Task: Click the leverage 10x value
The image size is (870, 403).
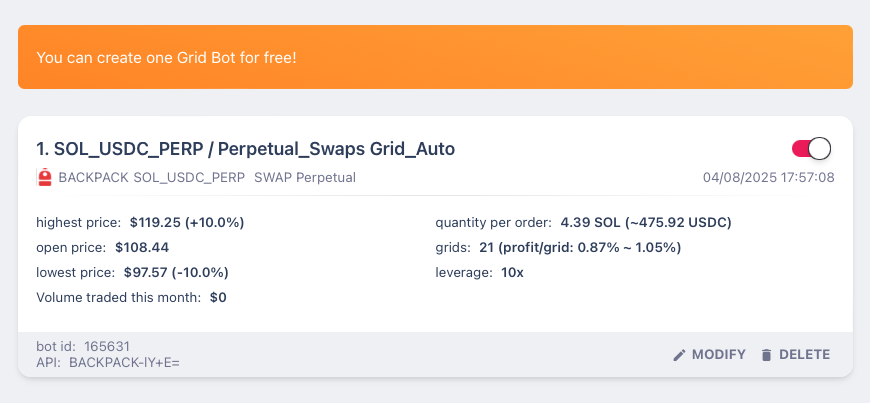Action: pyautogui.click(x=512, y=273)
